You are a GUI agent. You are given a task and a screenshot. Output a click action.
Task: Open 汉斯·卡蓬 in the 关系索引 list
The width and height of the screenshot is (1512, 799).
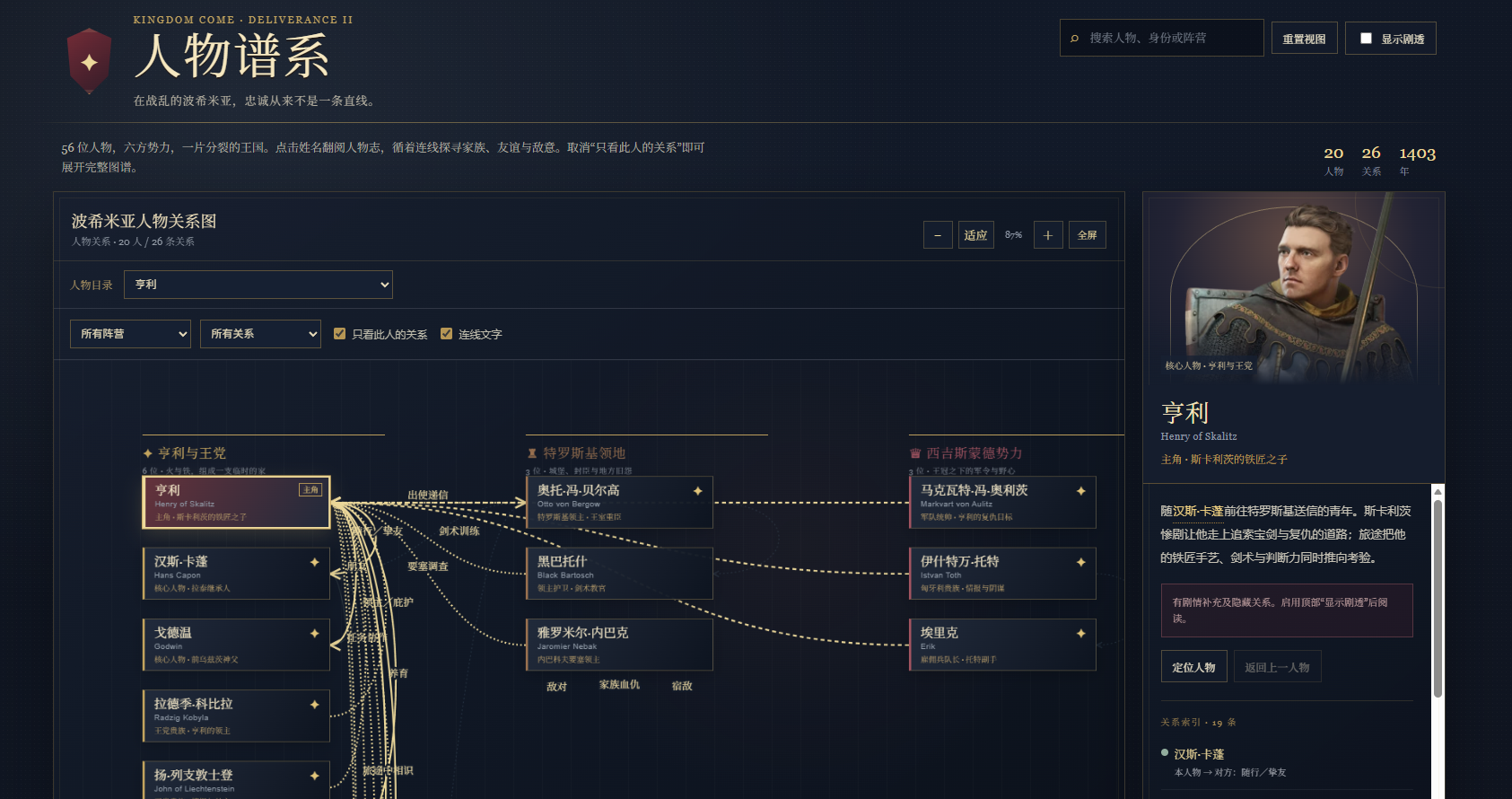tap(1199, 754)
